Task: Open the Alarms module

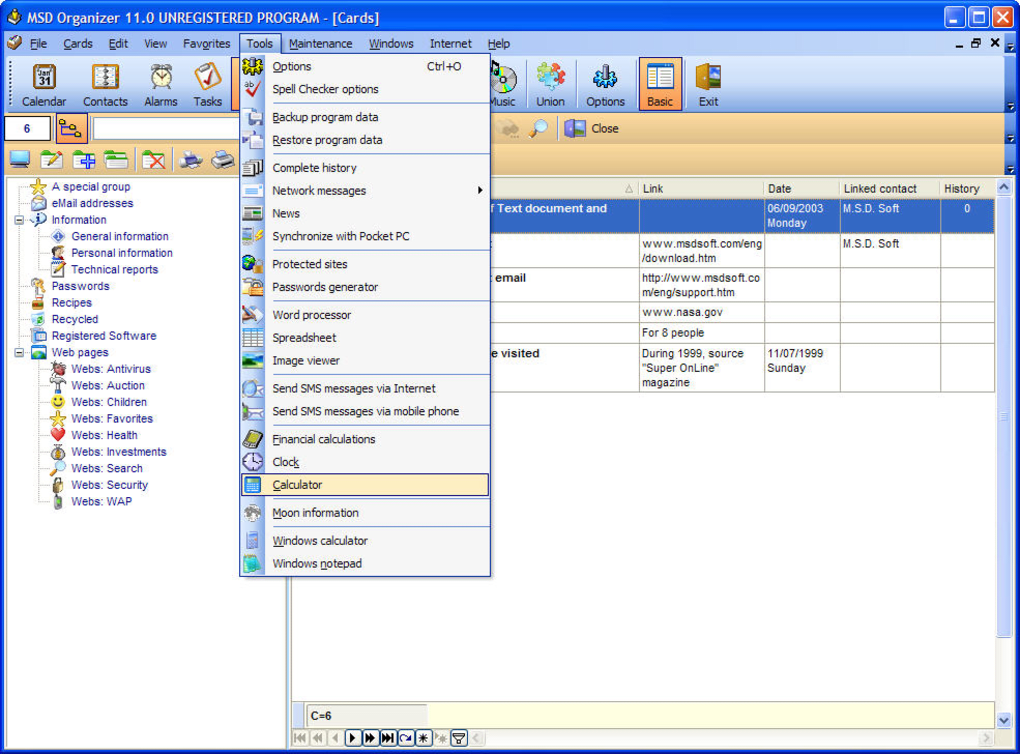Action: (x=159, y=84)
